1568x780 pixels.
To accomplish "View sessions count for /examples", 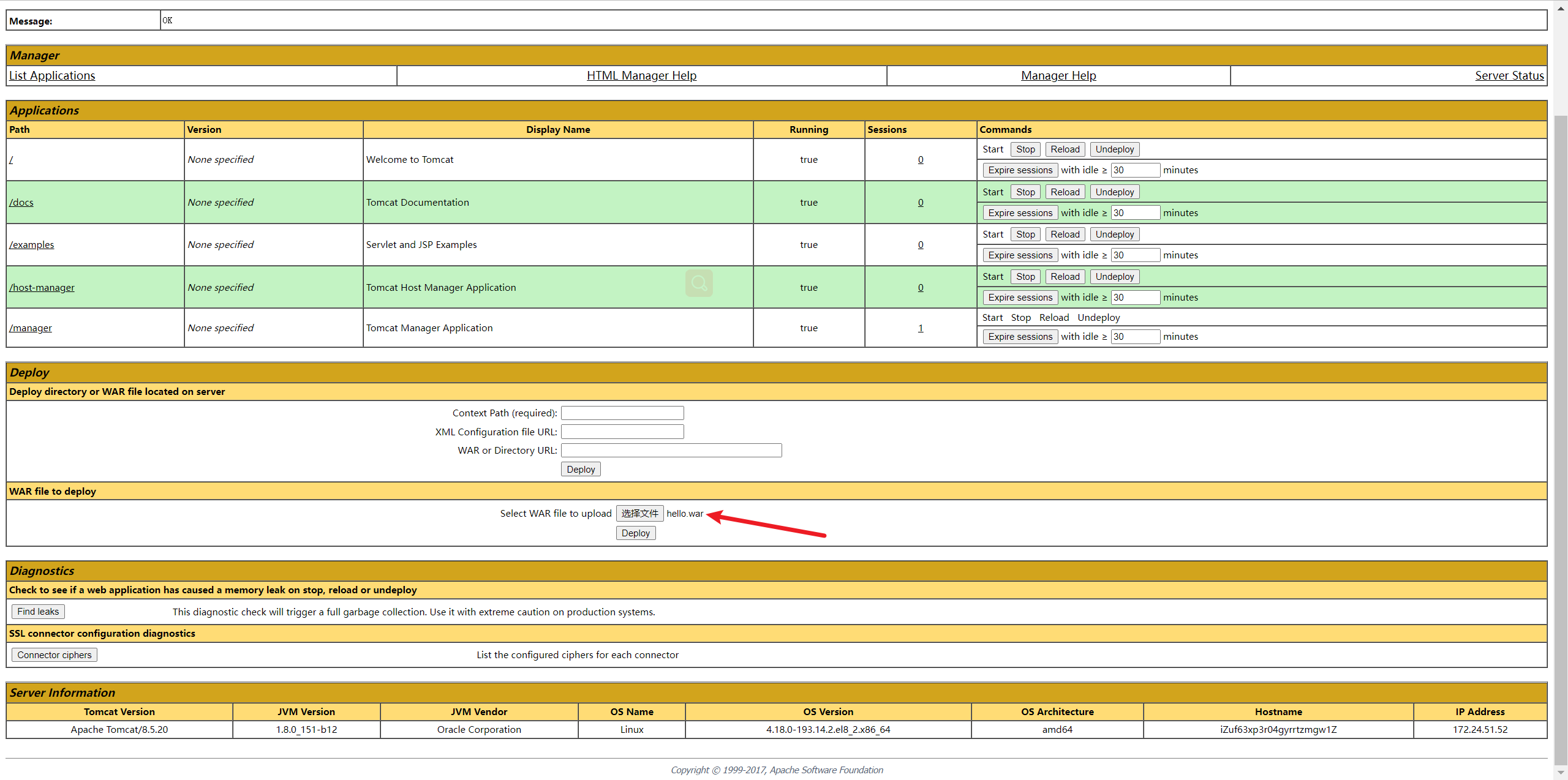I will (921, 244).
